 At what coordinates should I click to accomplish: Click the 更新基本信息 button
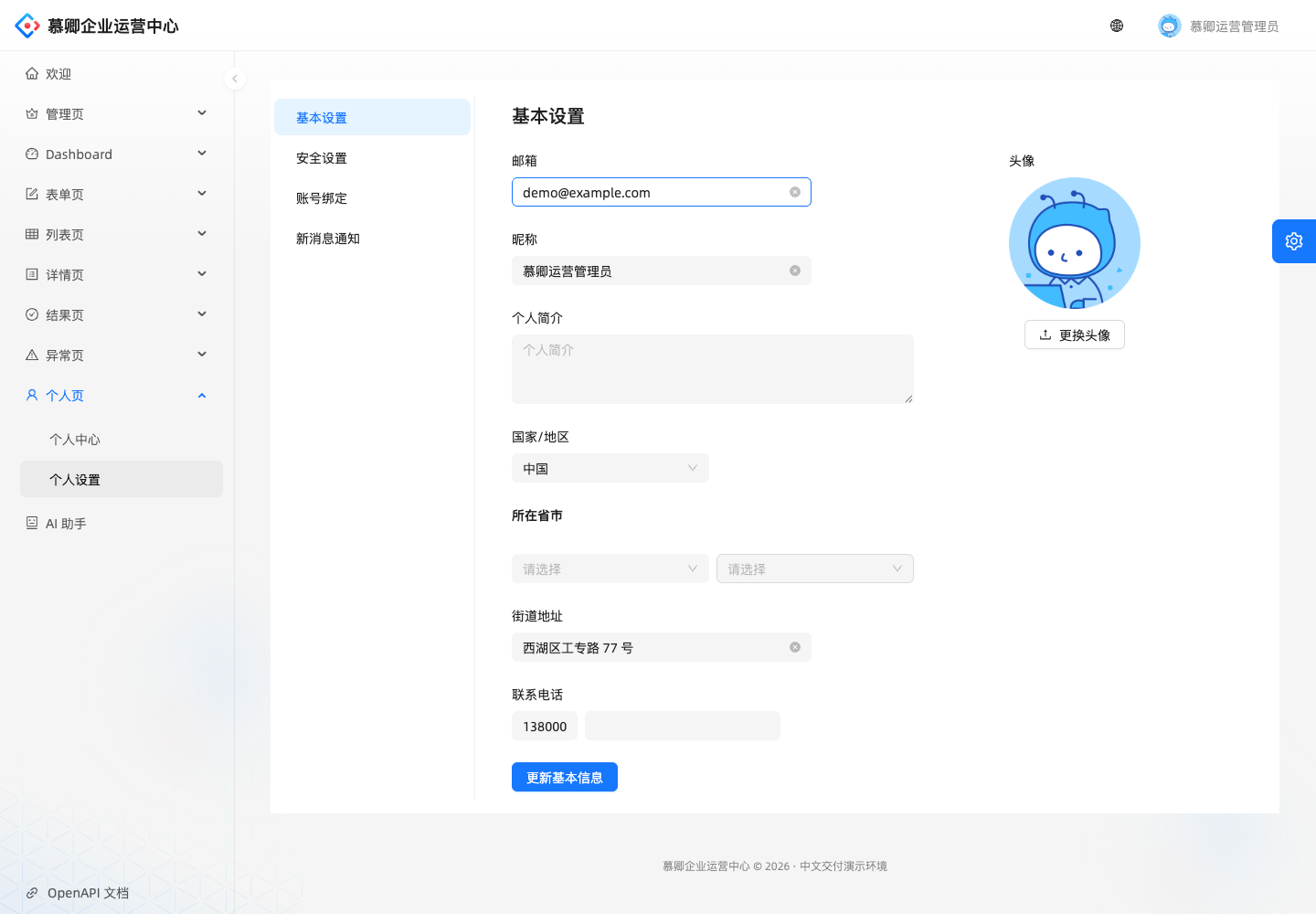[x=565, y=777]
